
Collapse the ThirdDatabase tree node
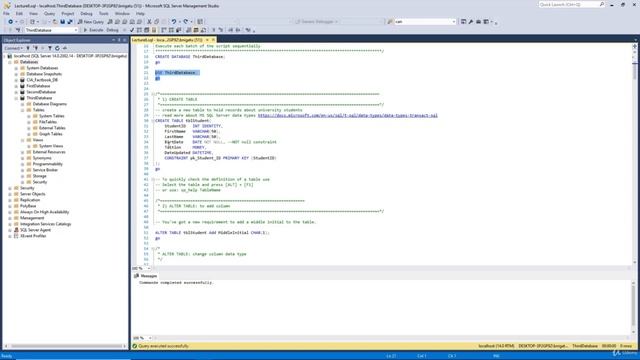coord(16,98)
